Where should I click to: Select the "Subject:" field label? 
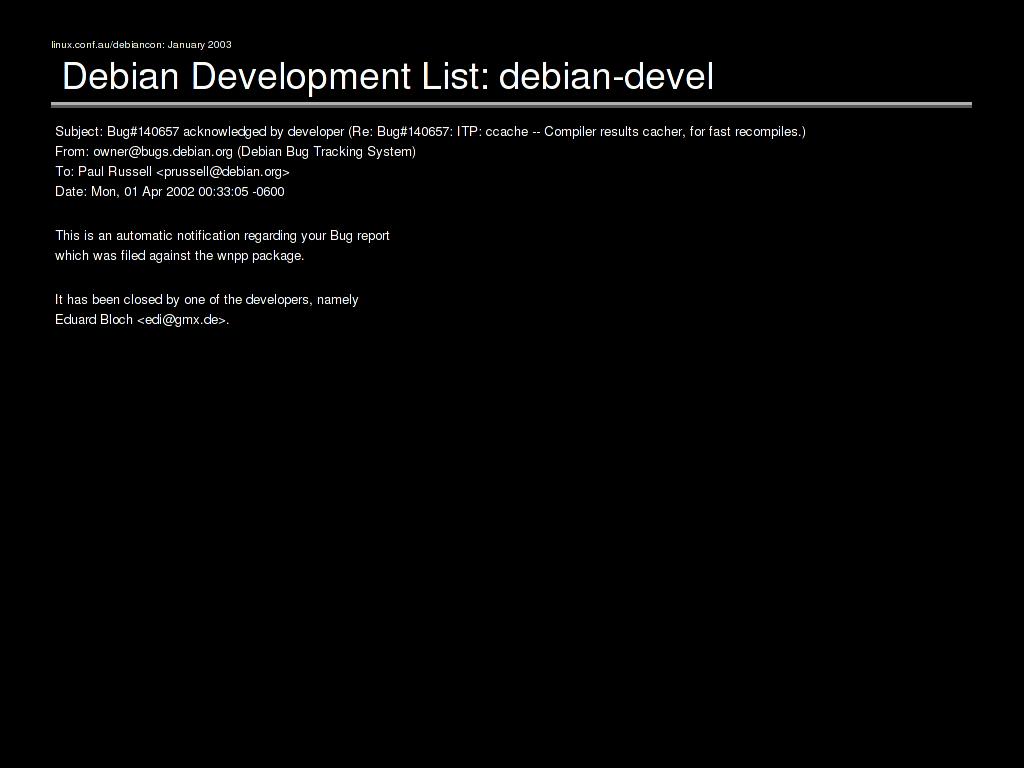79,132
